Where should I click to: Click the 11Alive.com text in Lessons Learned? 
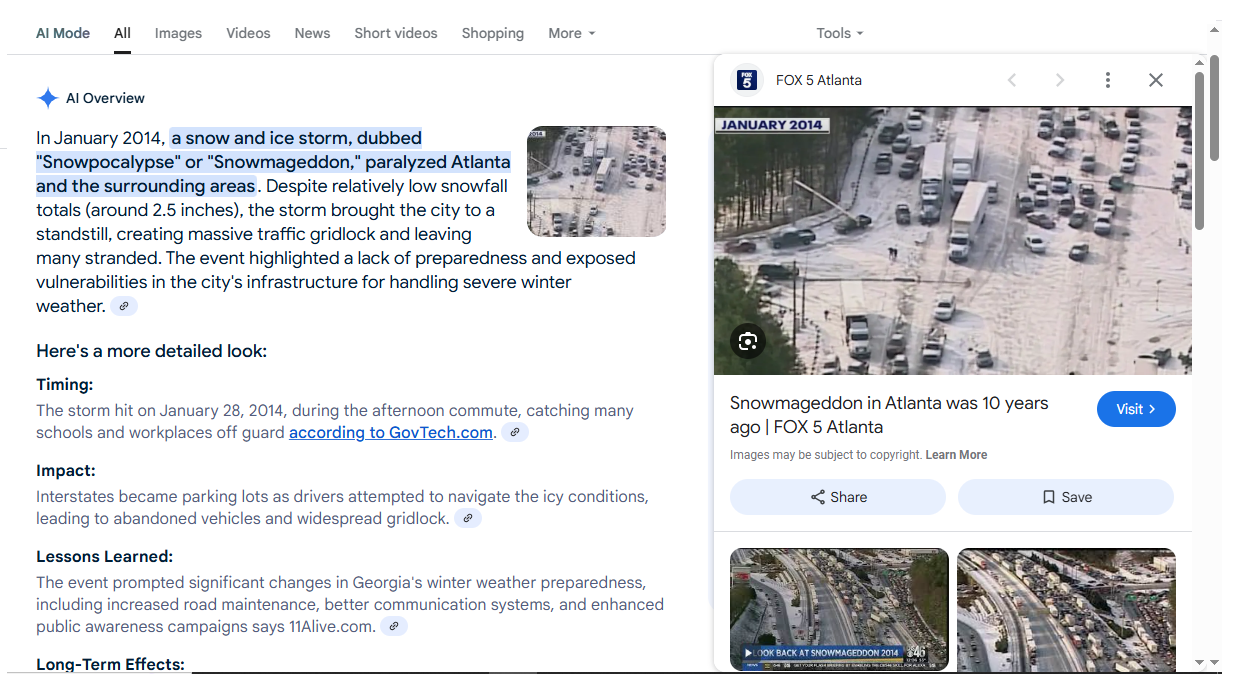click(332, 627)
